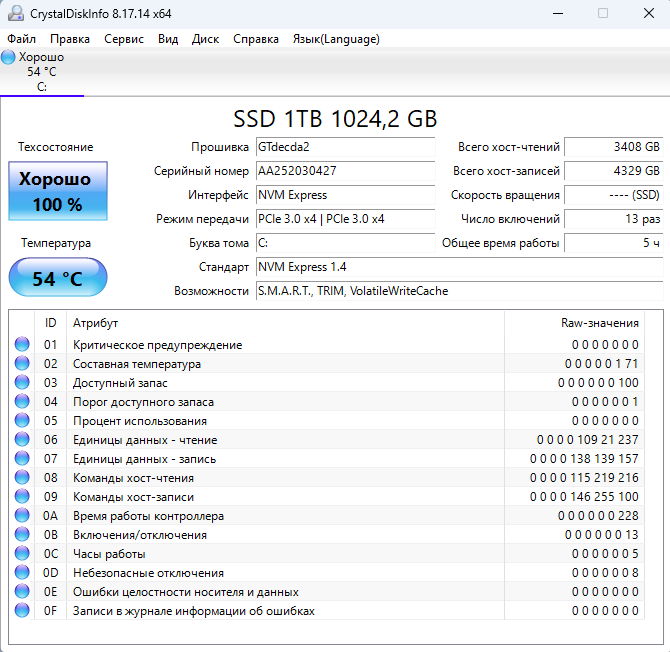Click the firmware field GTdecda2
The width and height of the screenshot is (670, 652).
point(344,147)
